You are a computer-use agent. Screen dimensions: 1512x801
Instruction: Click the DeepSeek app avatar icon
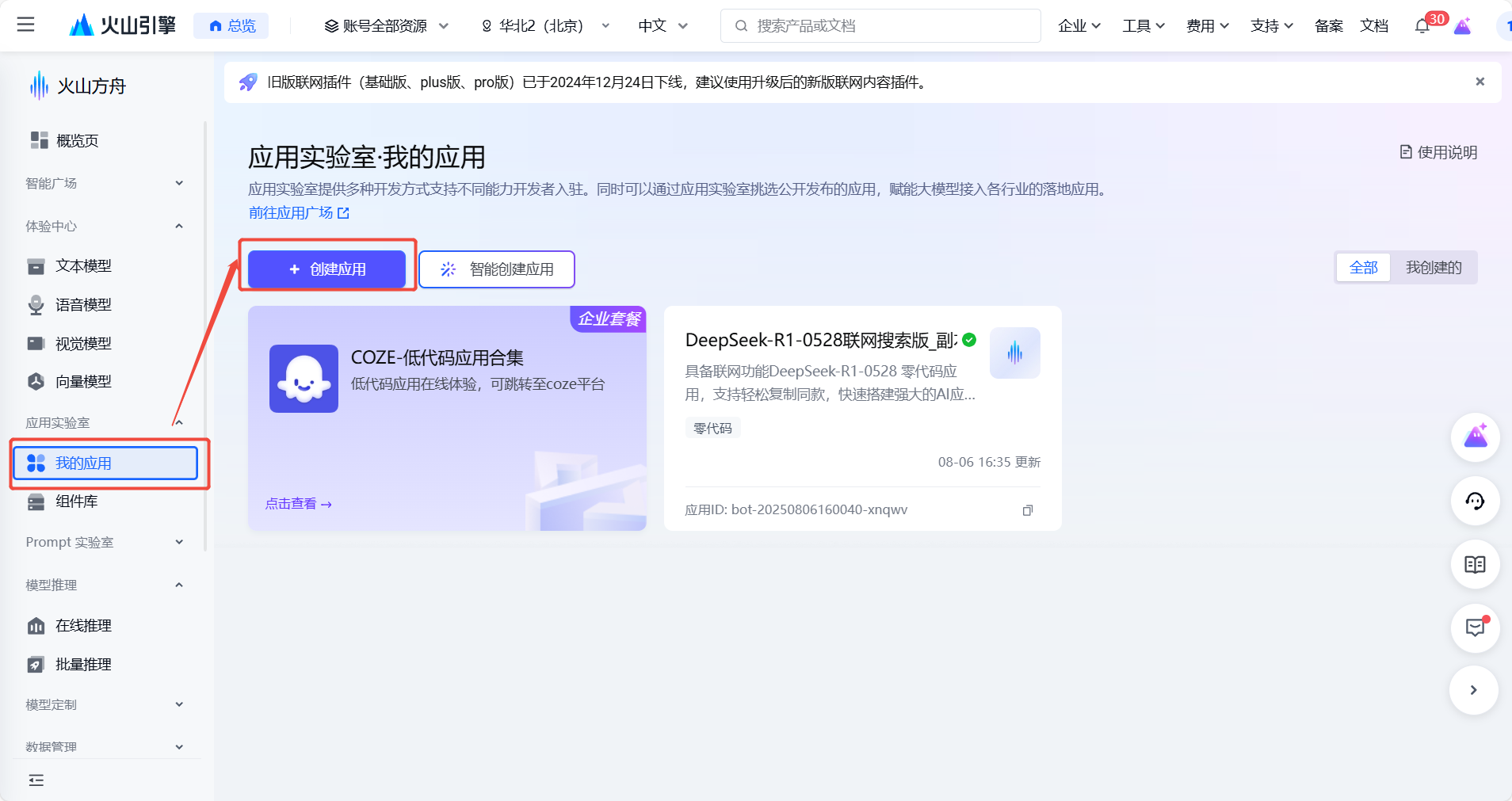[x=1015, y=353]
